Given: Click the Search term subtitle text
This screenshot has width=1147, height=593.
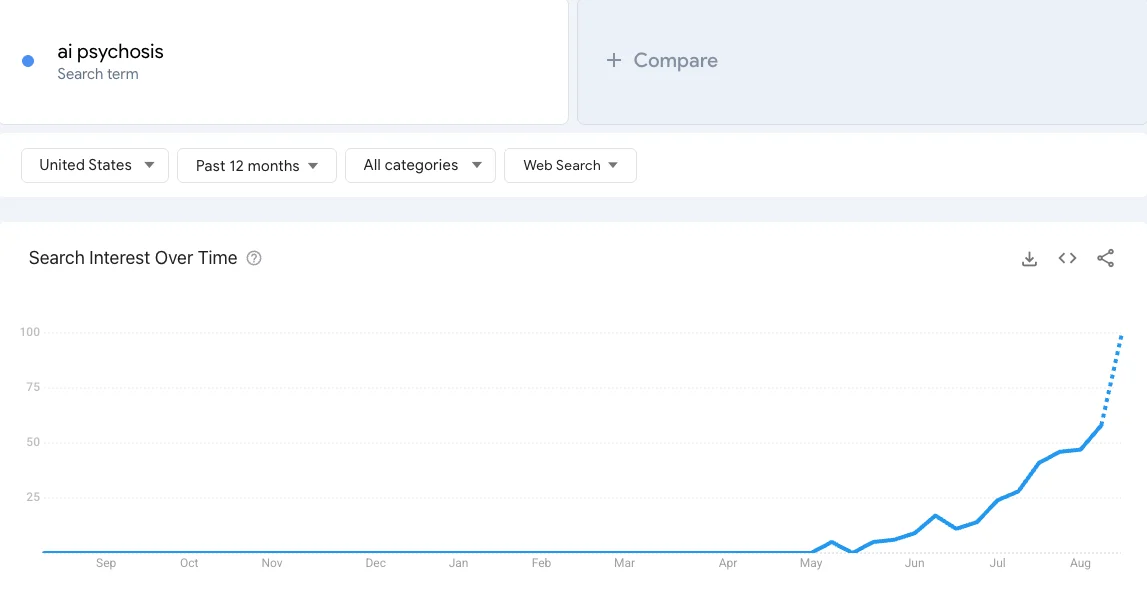Looking at the screenshot, I should [98, 74].
